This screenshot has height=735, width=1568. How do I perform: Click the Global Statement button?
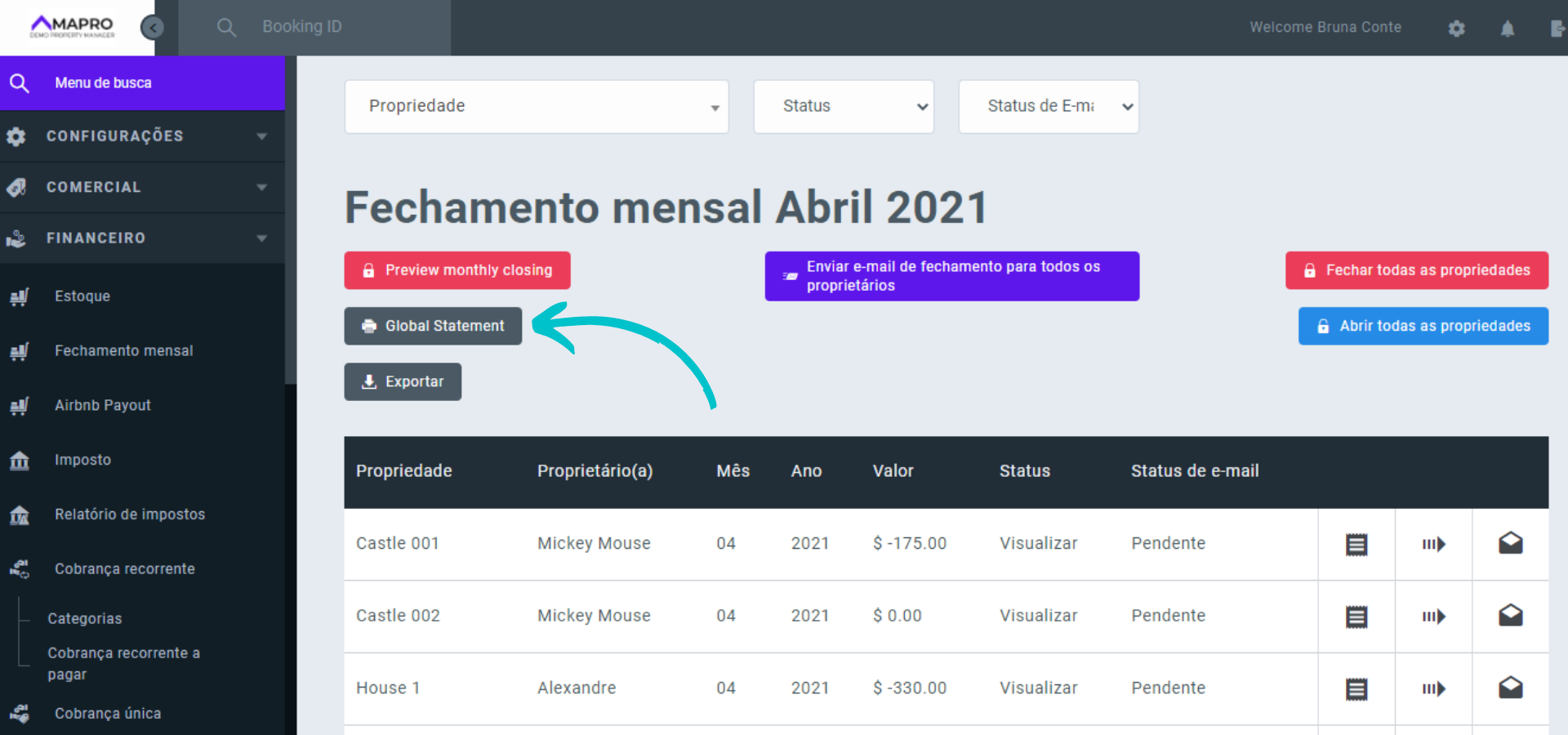(432, 326)
